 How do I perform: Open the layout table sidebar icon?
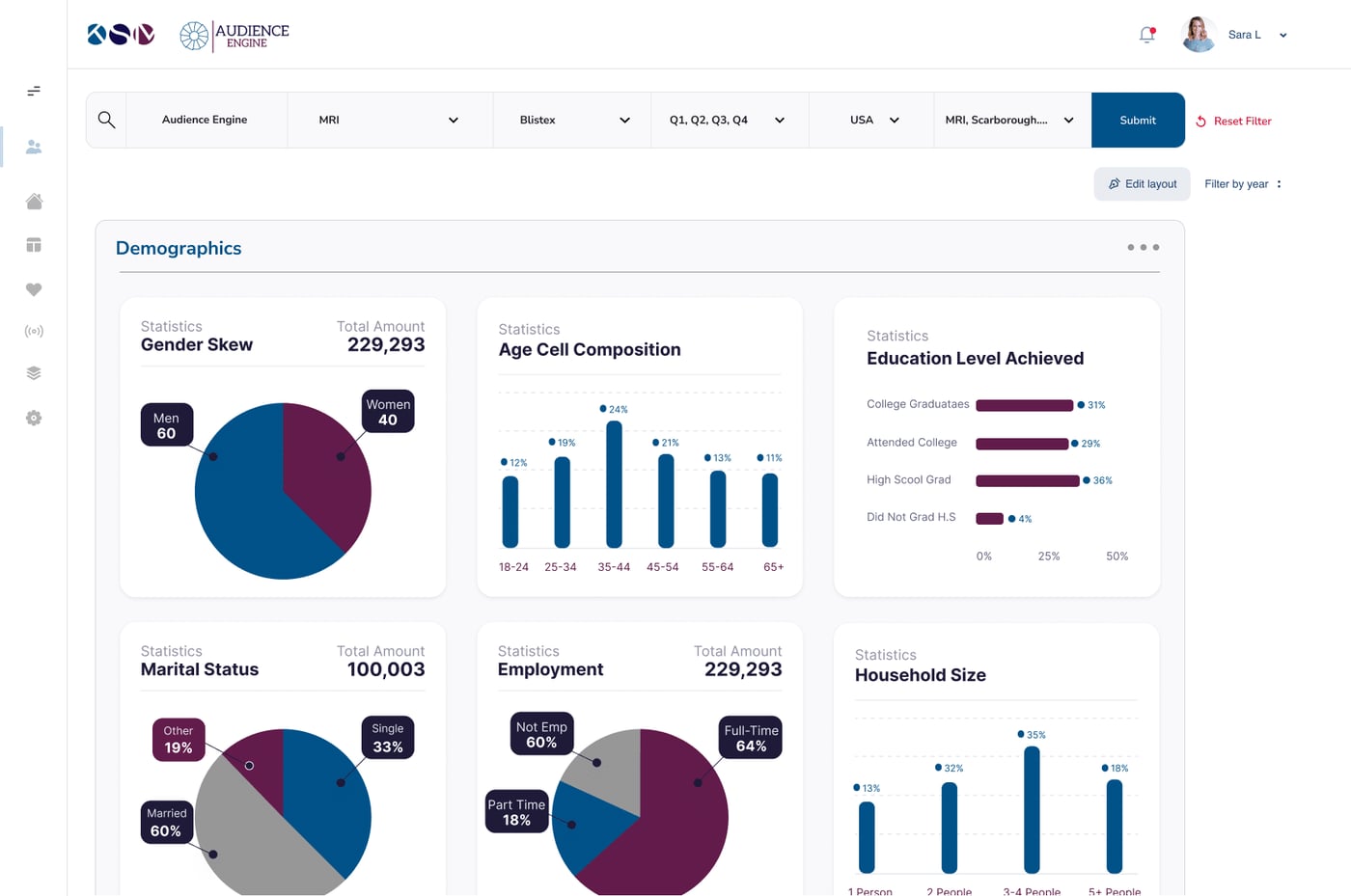point(34,245)
